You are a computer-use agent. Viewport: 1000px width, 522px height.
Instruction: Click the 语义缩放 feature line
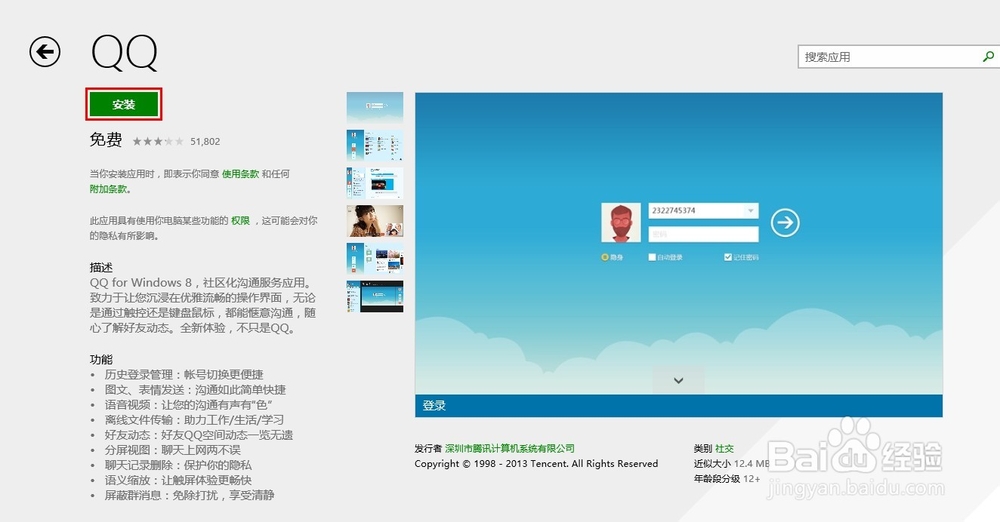[x=178, y=480]
